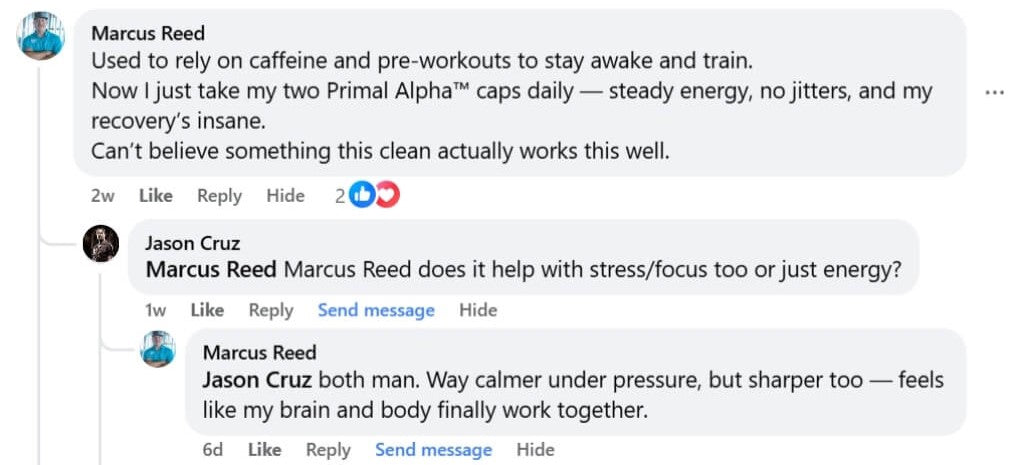The width and height of the screenshot is (1029, 465).
Task: Open Jason Cruz commenter name link
Action: tap(192, 243)
